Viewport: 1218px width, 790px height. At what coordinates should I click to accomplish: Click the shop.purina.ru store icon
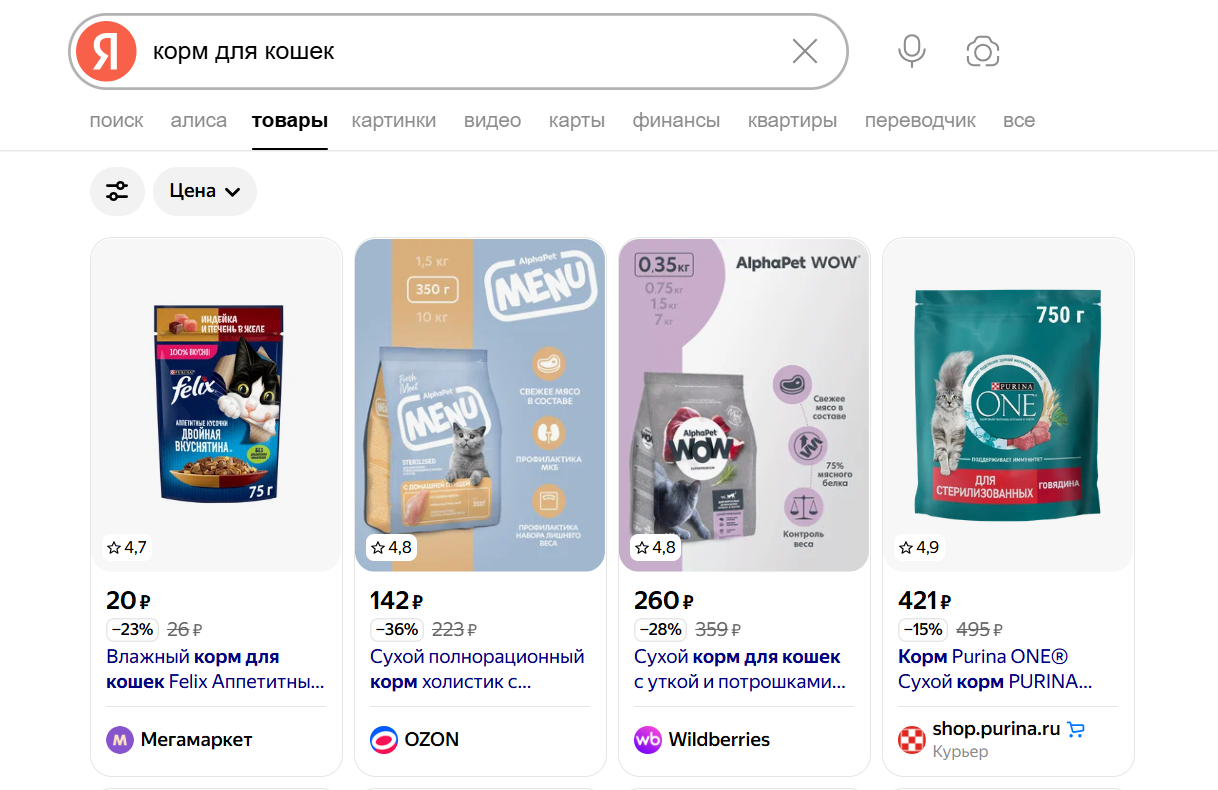[912, 740]
